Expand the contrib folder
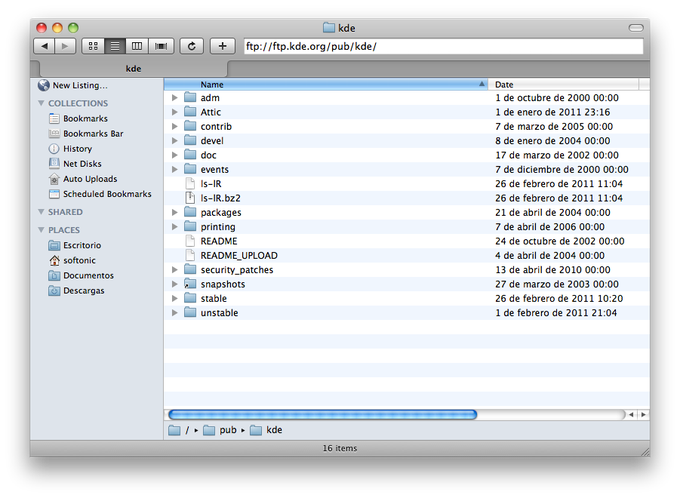The height and width of the screenshot is (498, 680). [x=174, y=126]
